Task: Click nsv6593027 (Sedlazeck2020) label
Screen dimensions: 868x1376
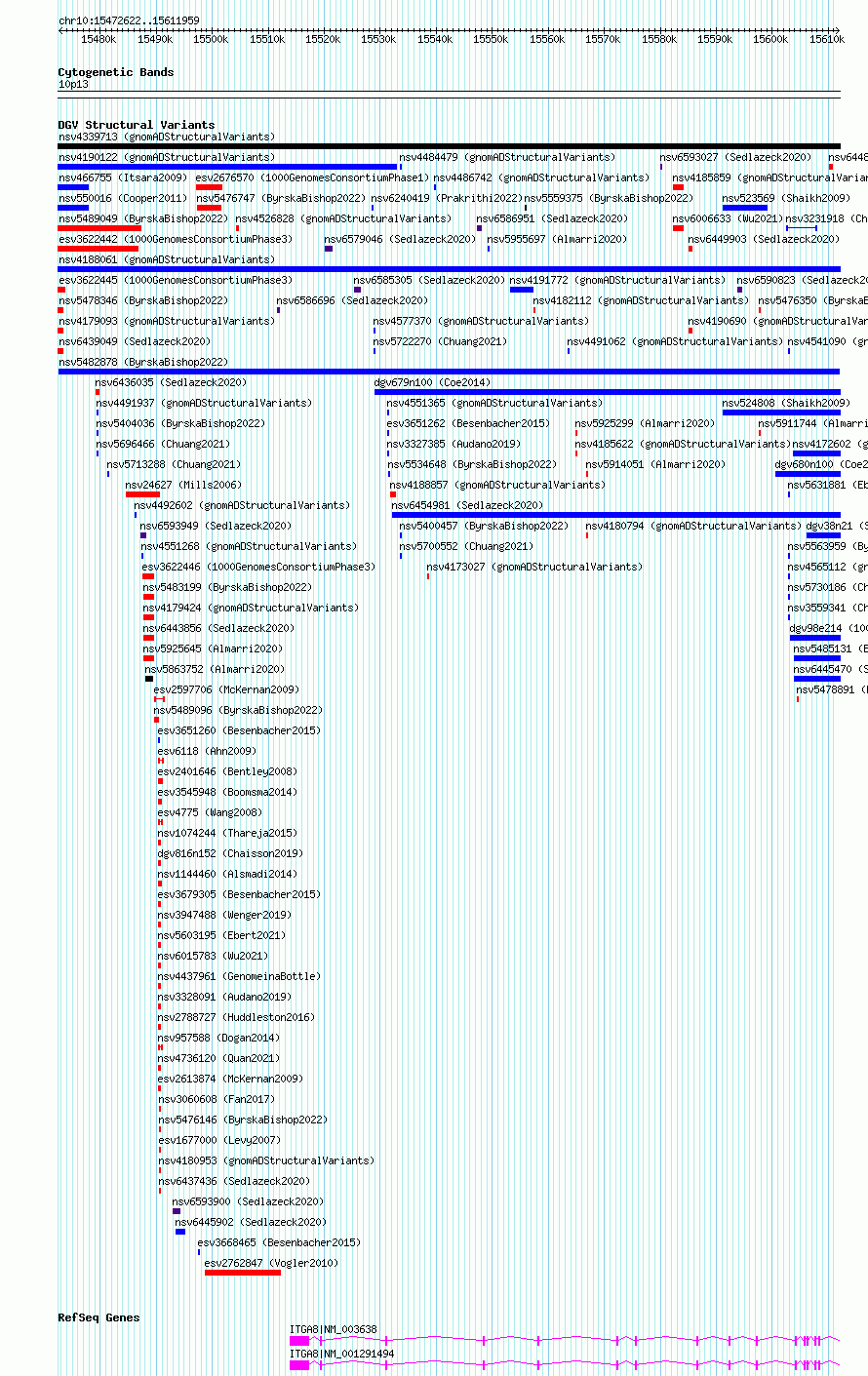Action: coord(735,157)
